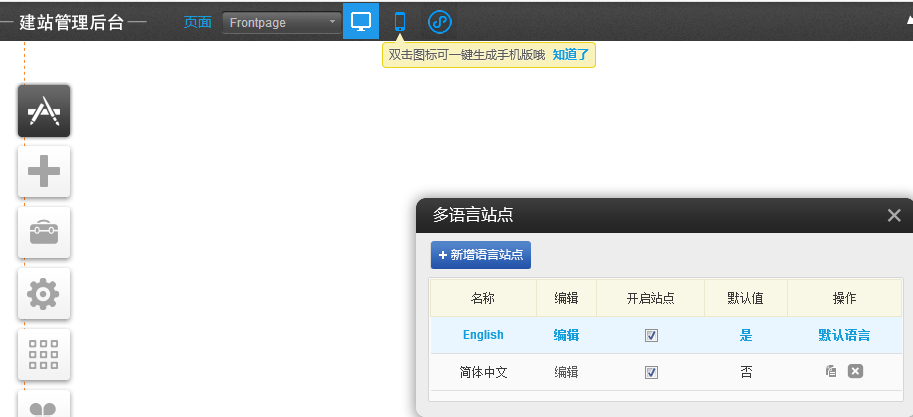913x417 pixels.
Task: Switch to mobile phone view
Action: click(400, 21)
